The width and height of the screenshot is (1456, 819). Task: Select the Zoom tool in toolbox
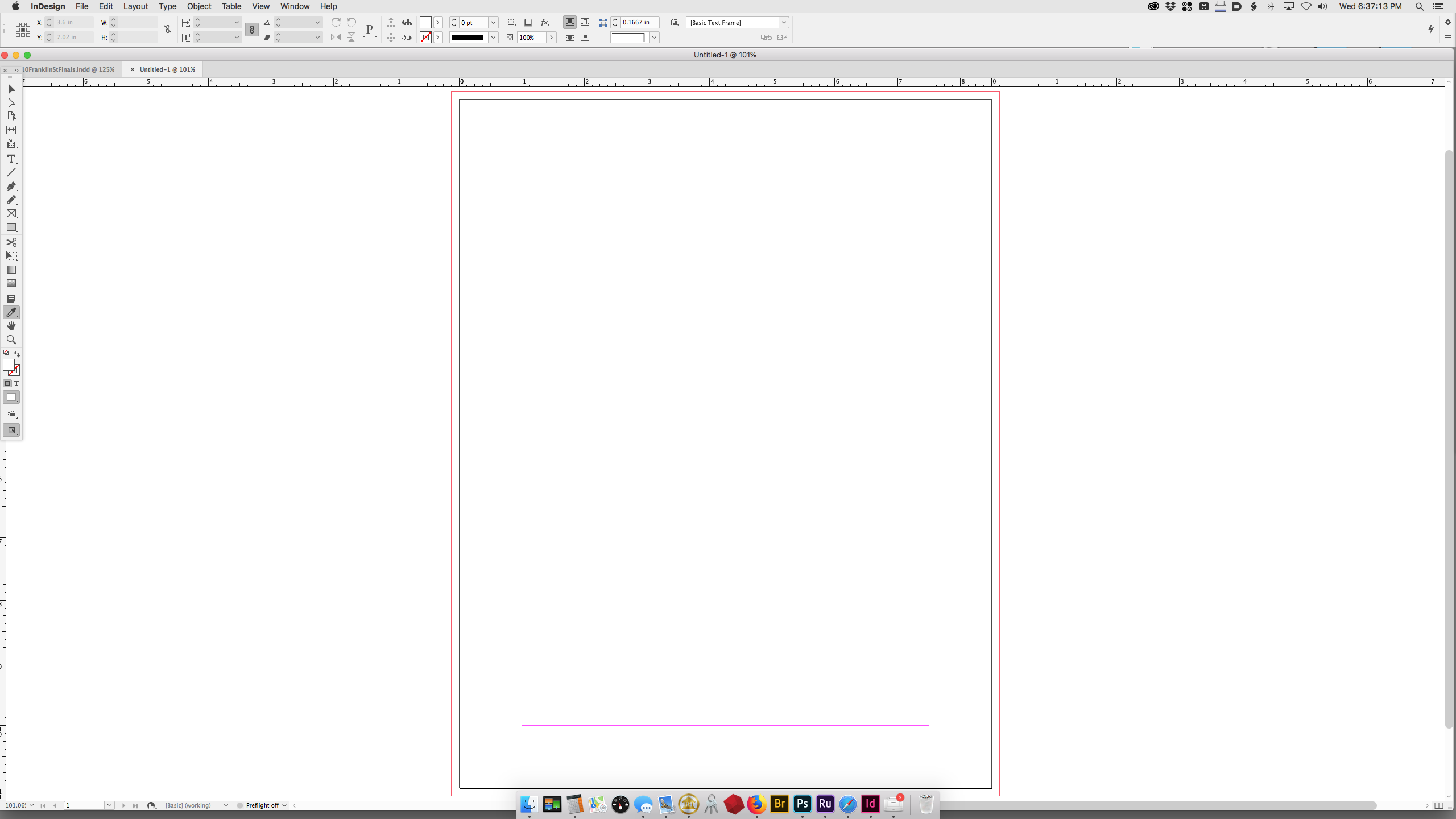(11, 340)
